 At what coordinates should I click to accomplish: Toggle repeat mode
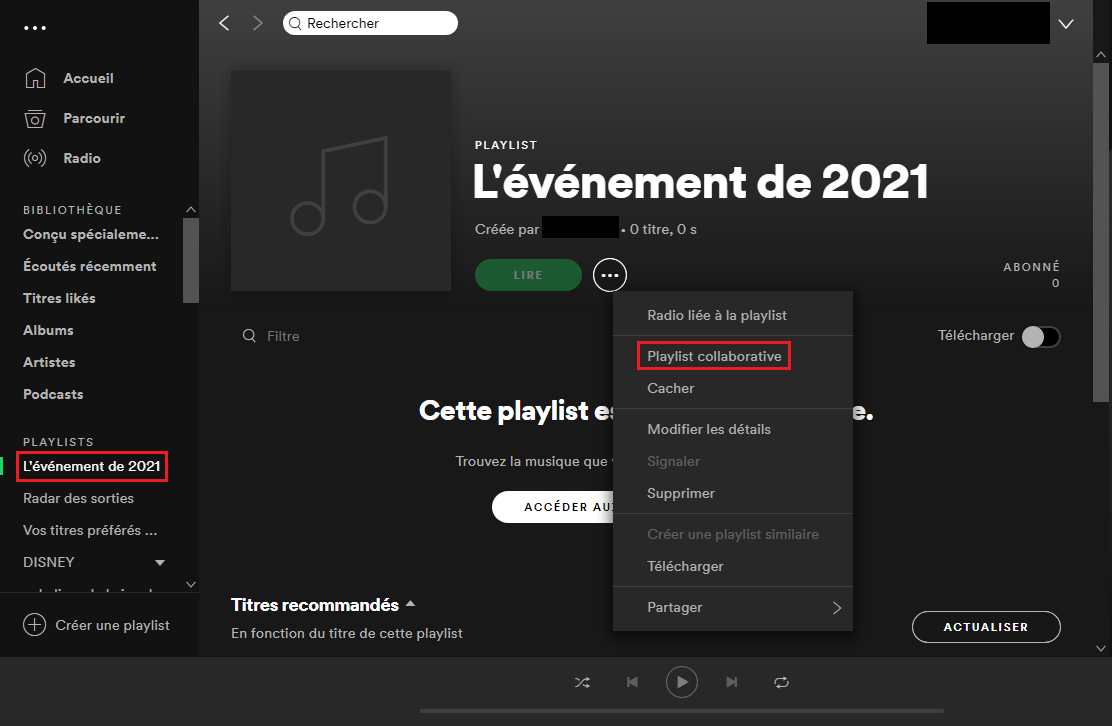pyautogui.click(x=781, y=681)
